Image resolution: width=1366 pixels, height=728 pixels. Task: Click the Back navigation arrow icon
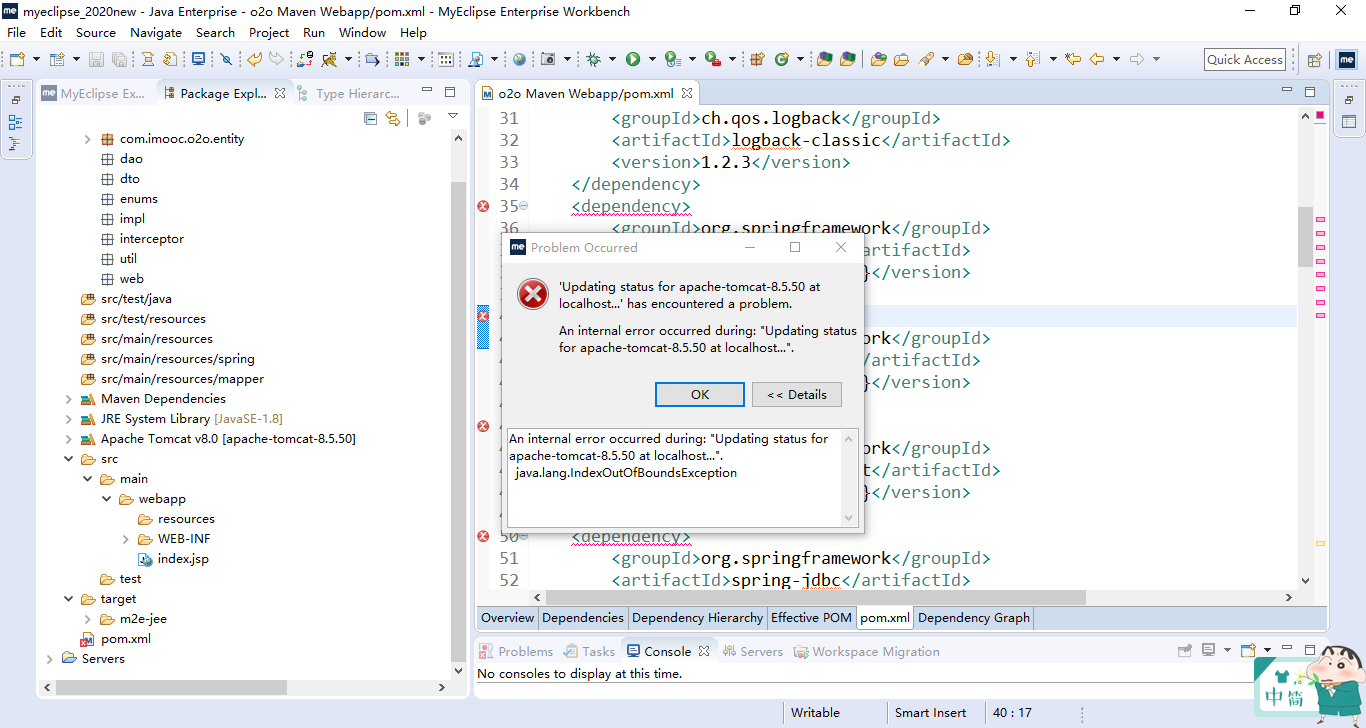[1097, 59]
